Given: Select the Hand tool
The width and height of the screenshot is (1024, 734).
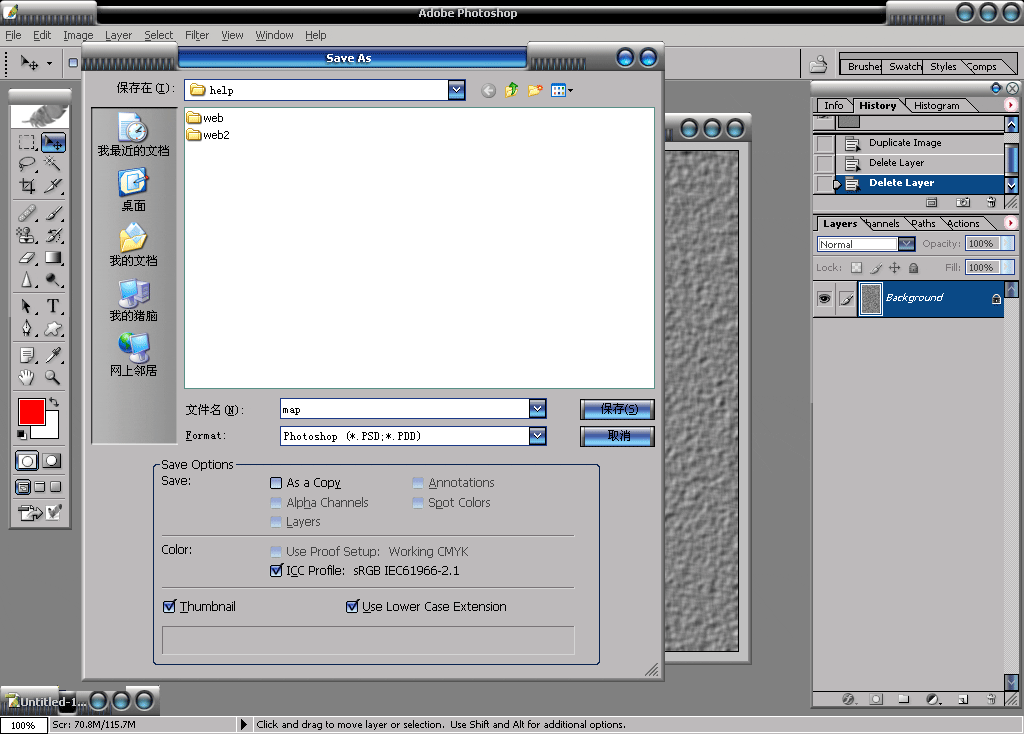Looking at the screenshot, I should (x=27, y=377).
